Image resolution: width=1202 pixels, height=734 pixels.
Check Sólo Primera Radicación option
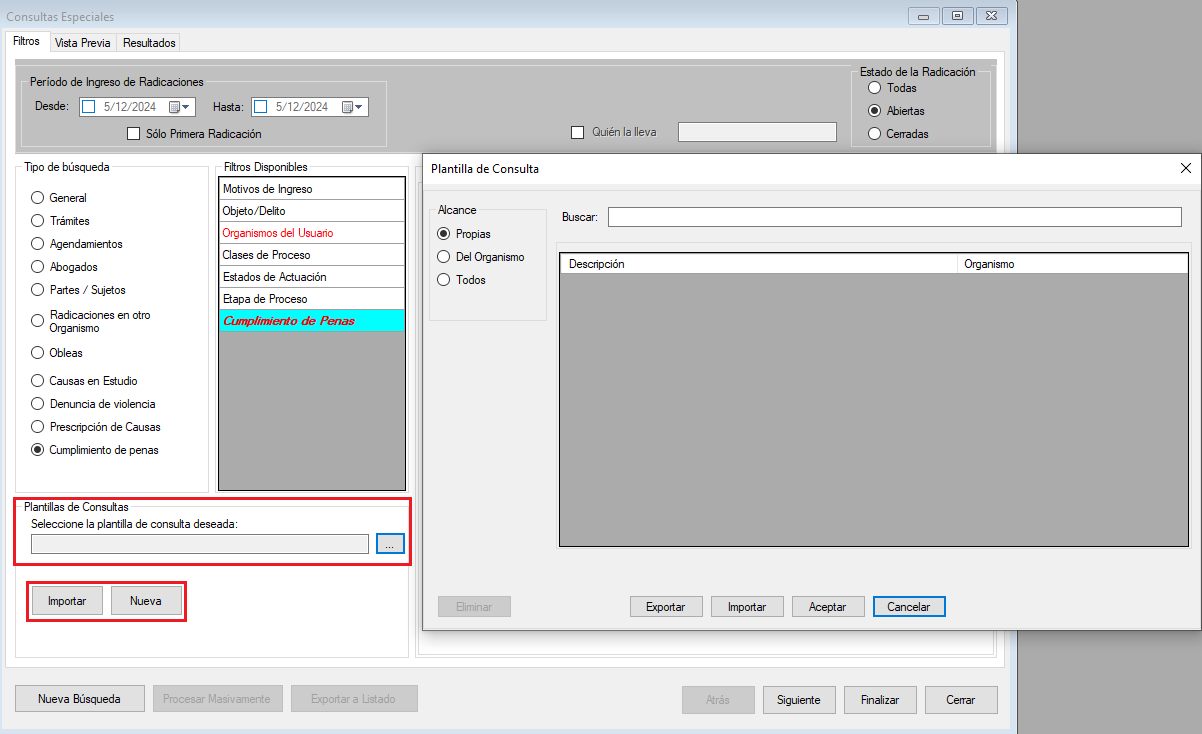(134, 133)
